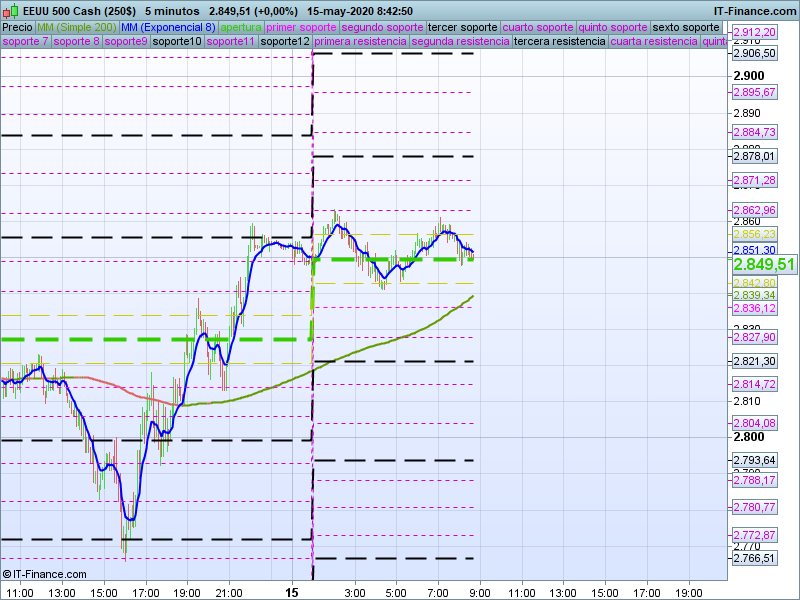Click the soporte 7 label
This screenshot has height=600, width=800.
point(25,42)
